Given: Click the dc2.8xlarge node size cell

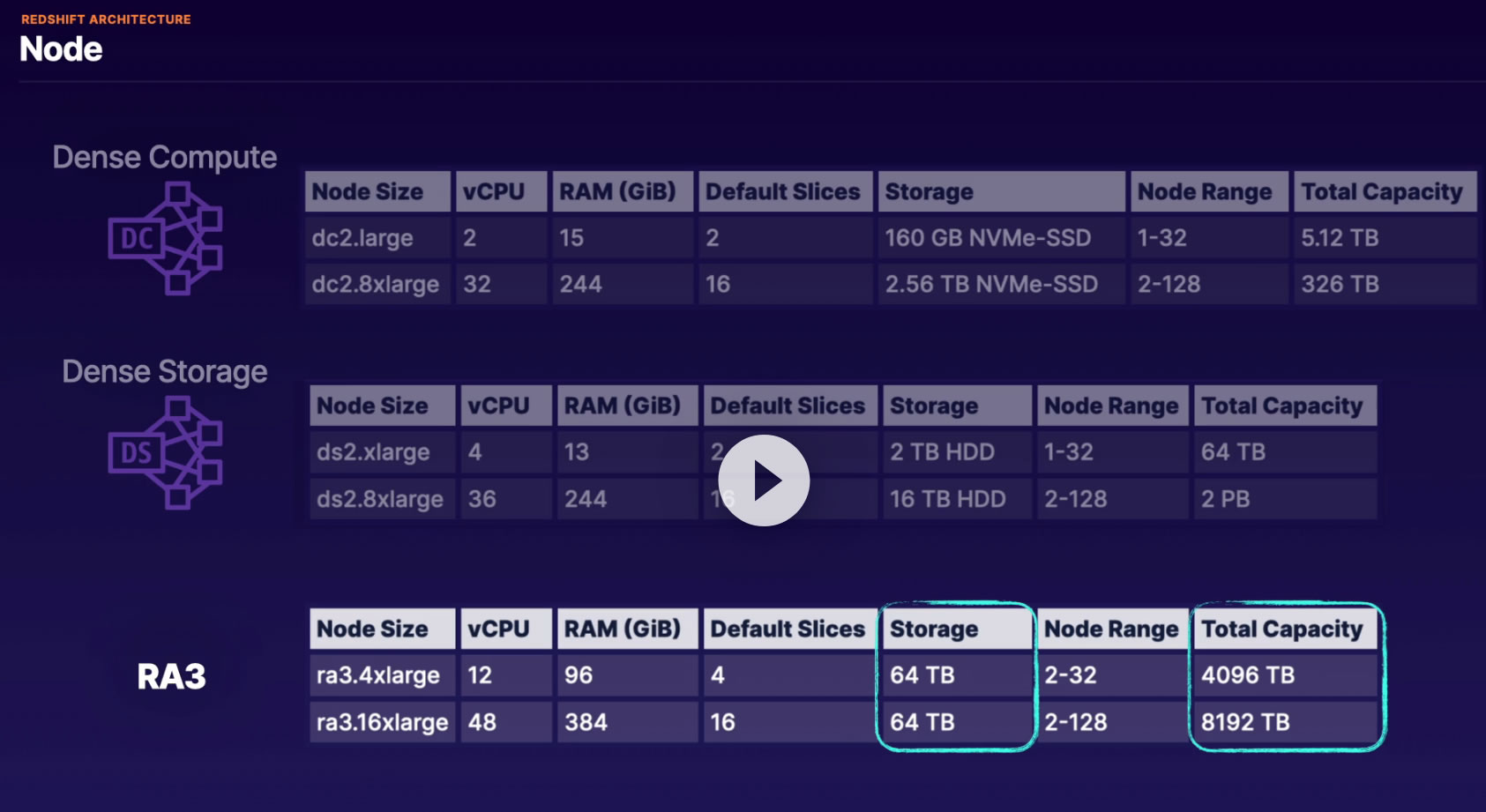Looking at the screenshot, I should coord(377,284).
